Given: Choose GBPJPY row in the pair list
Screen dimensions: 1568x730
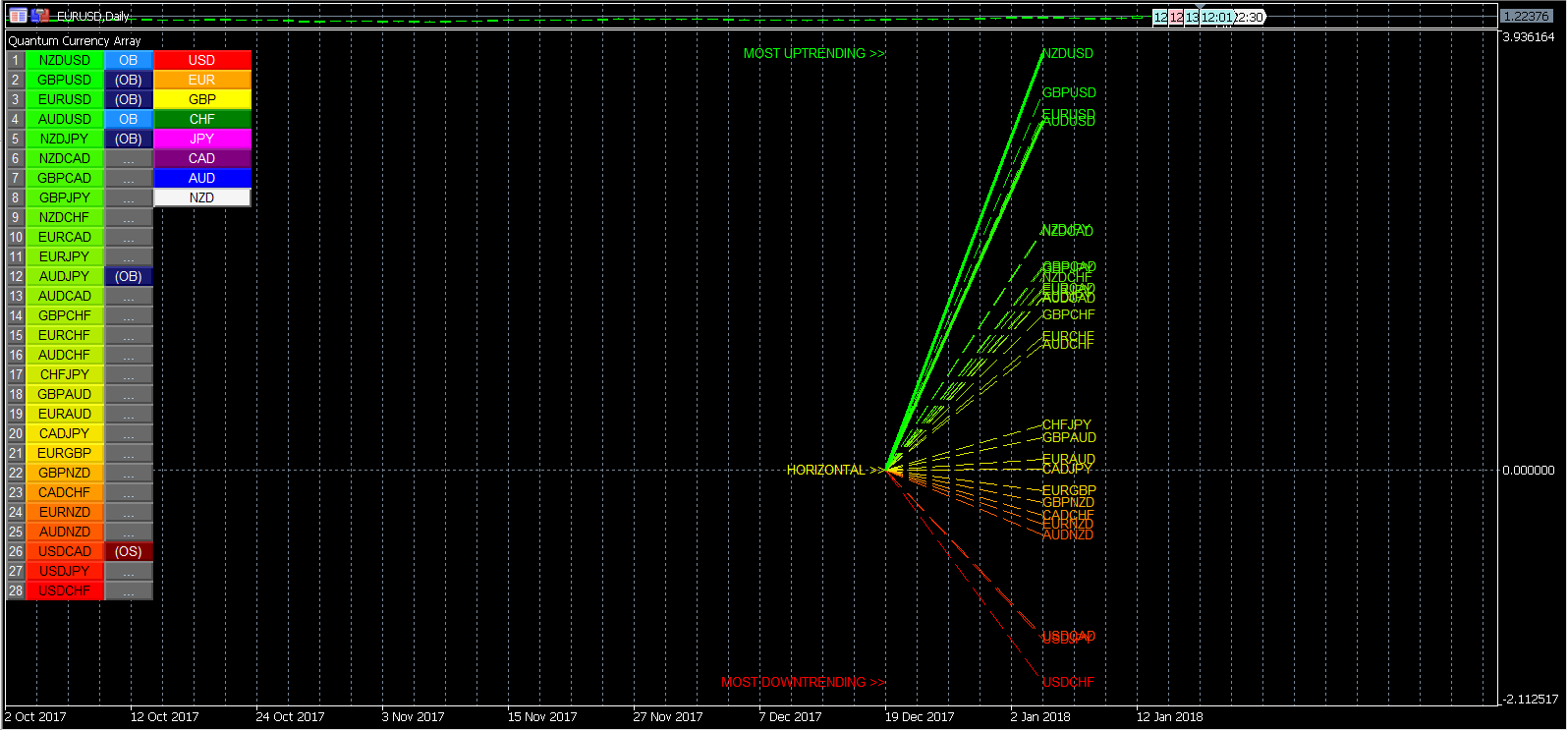Looking at the screenshot, I should [65, 197].
